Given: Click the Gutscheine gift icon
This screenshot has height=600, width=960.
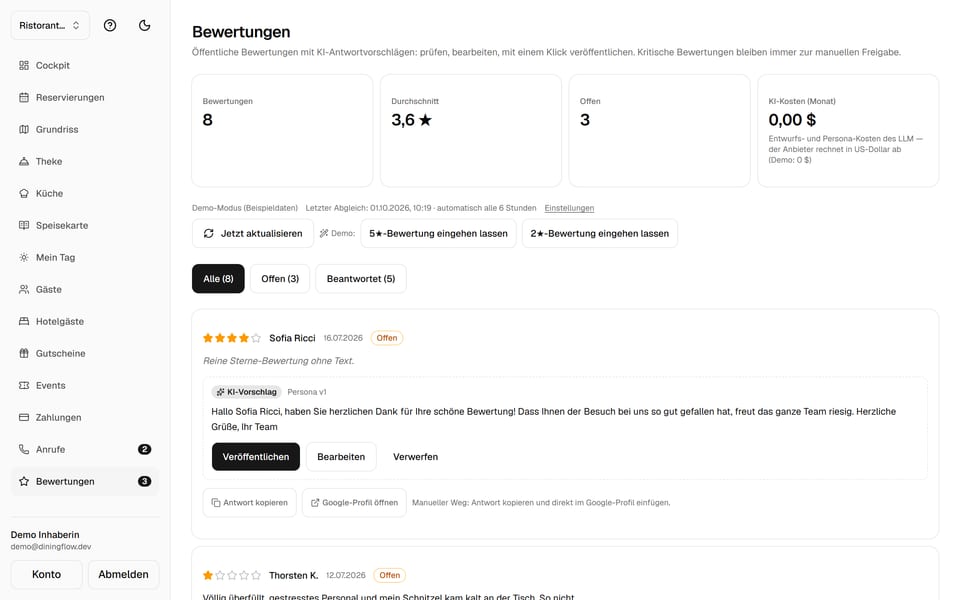Looking at the screenshot, I should click(24, 353).
